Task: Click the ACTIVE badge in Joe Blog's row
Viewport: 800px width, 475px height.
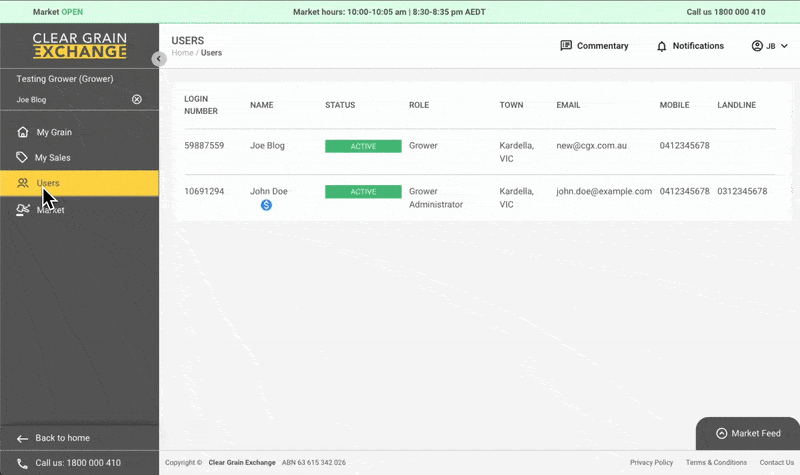Action: (x=363, y=146)
